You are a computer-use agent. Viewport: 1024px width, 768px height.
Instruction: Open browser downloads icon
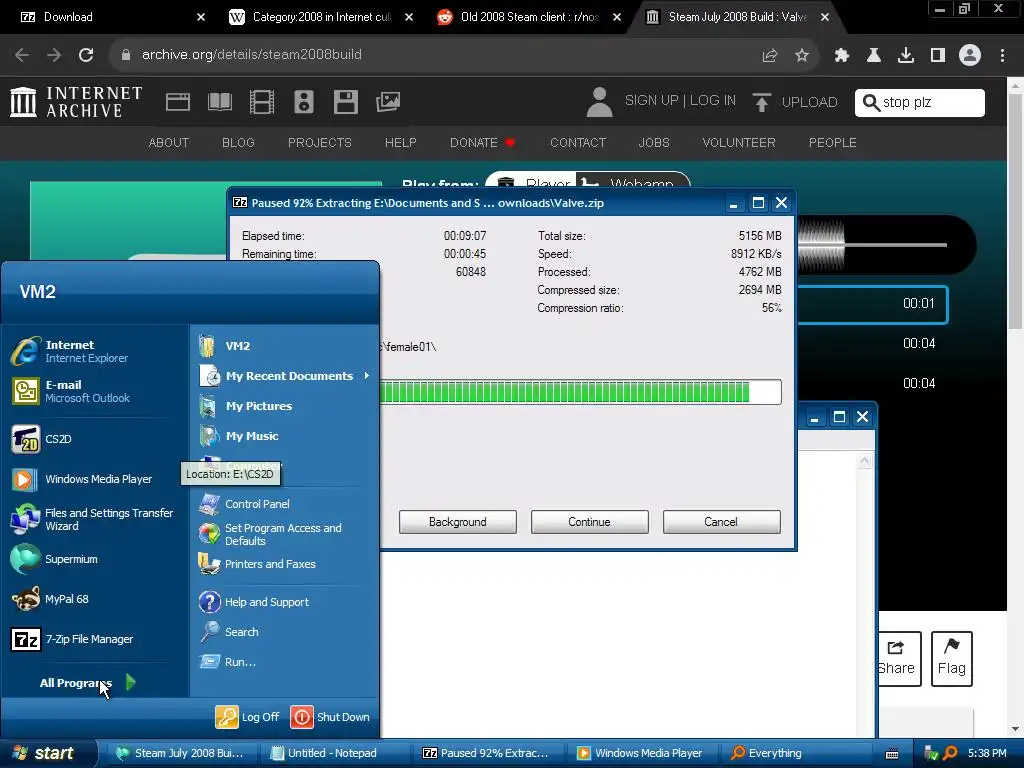click(x=906, y=56)
